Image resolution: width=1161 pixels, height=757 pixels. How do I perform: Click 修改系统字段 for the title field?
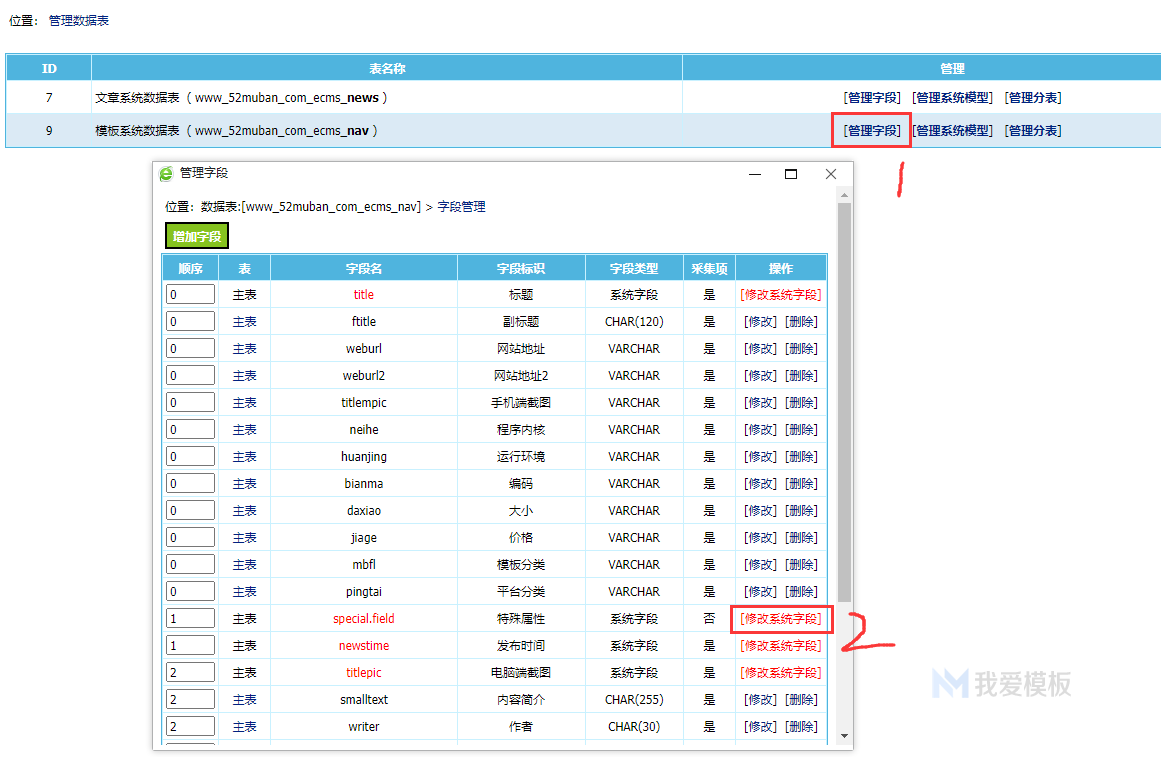point(780,295)
